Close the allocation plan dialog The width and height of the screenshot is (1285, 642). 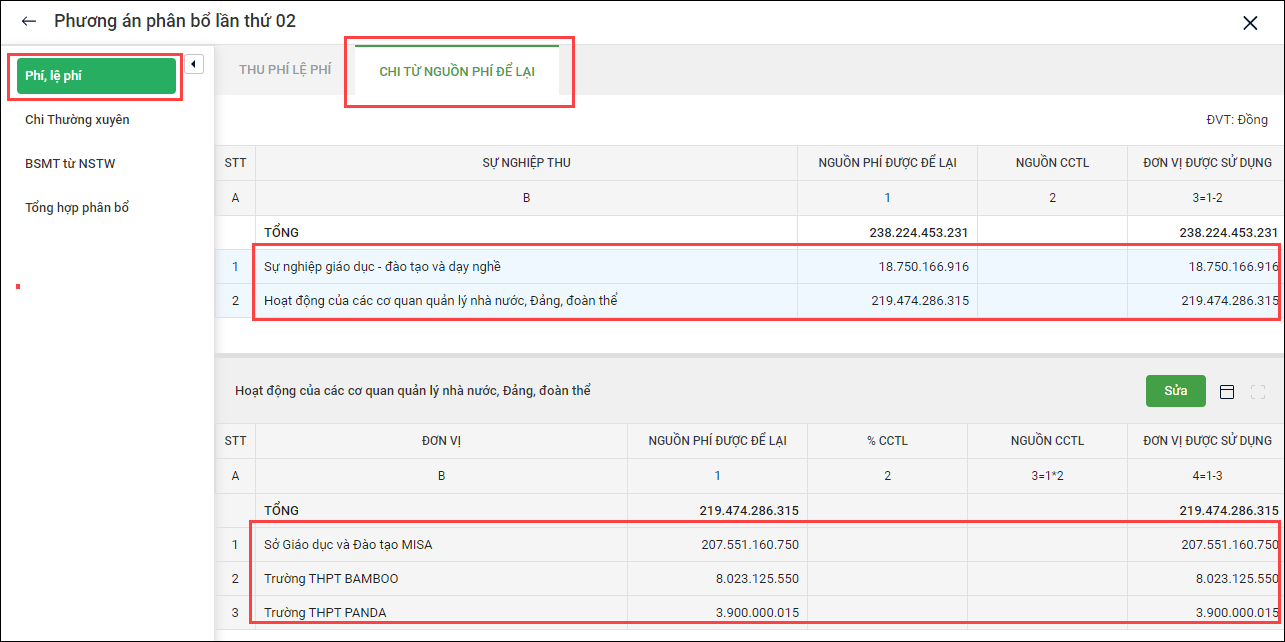pyautogui.click(x=1249, y=23)
